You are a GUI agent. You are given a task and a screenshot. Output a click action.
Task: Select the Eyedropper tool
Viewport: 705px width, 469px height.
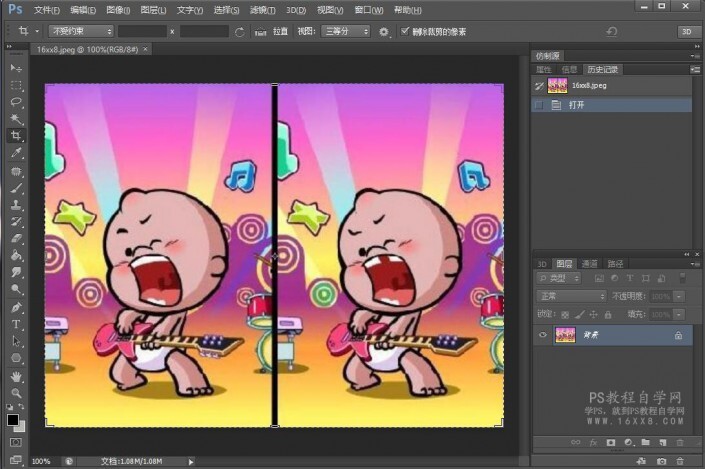pos(16,153)
